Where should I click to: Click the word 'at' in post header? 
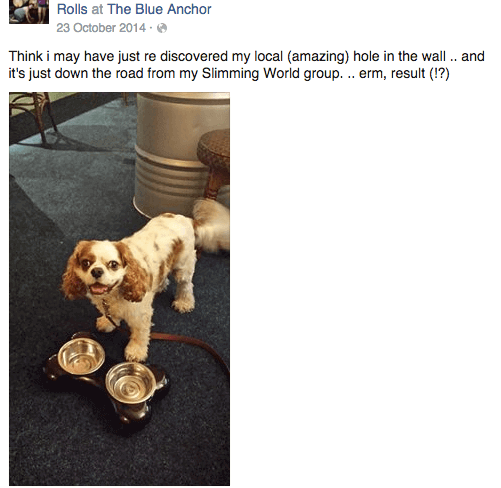(97, 9)
